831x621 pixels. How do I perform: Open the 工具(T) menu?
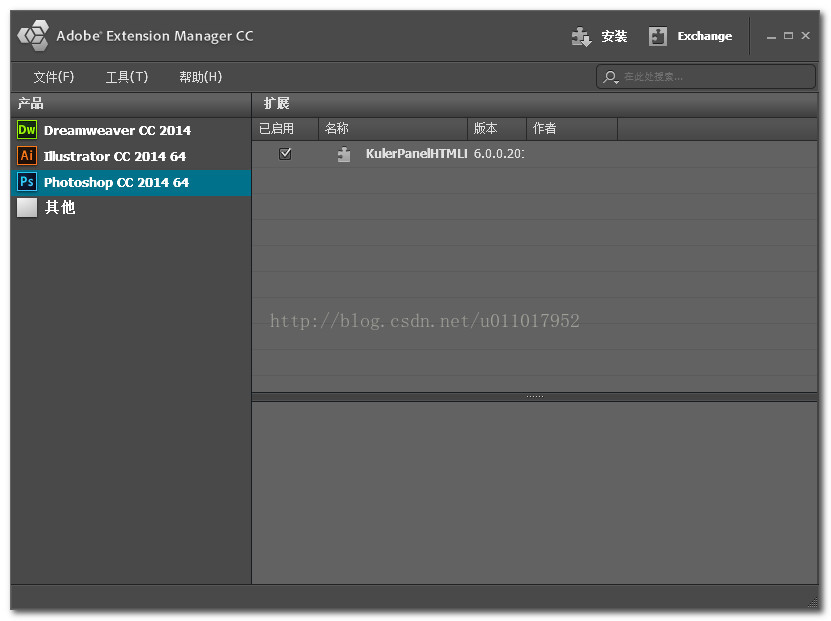(127, 77)
